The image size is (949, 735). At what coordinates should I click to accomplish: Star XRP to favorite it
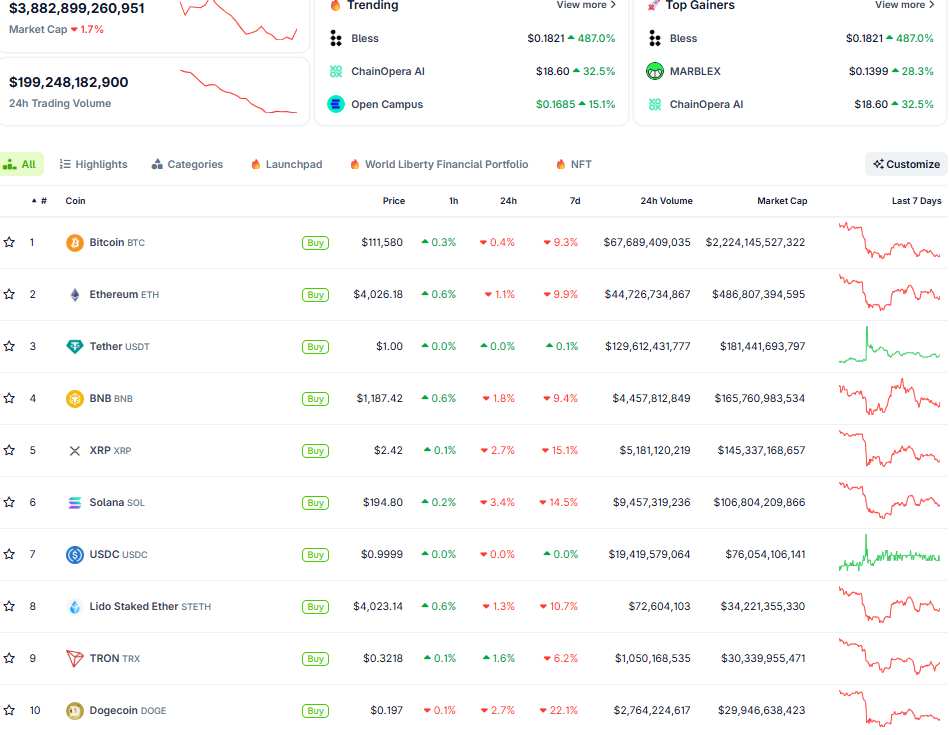[10, 450]
